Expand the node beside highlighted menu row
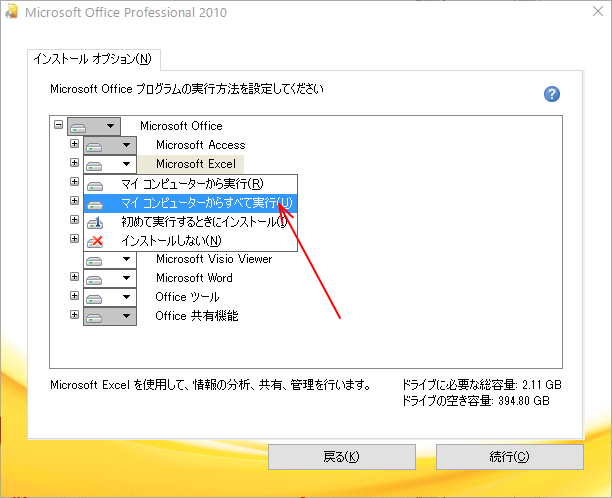The width and height of the screenshot is (612, 498). click(x=74, y=201)
